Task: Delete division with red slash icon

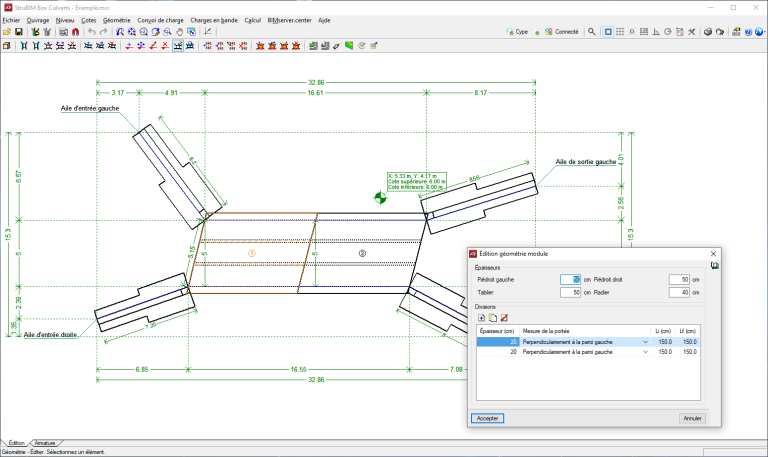Action: point(504,318)
